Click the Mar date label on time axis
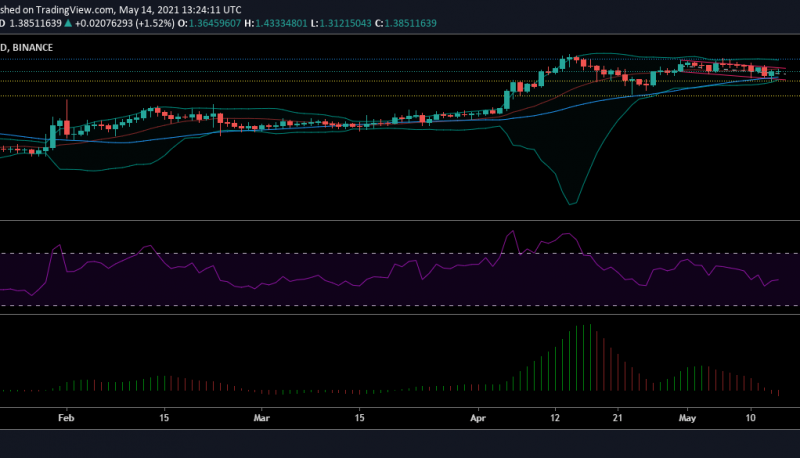The image size is (800, 458). (261, 418)
